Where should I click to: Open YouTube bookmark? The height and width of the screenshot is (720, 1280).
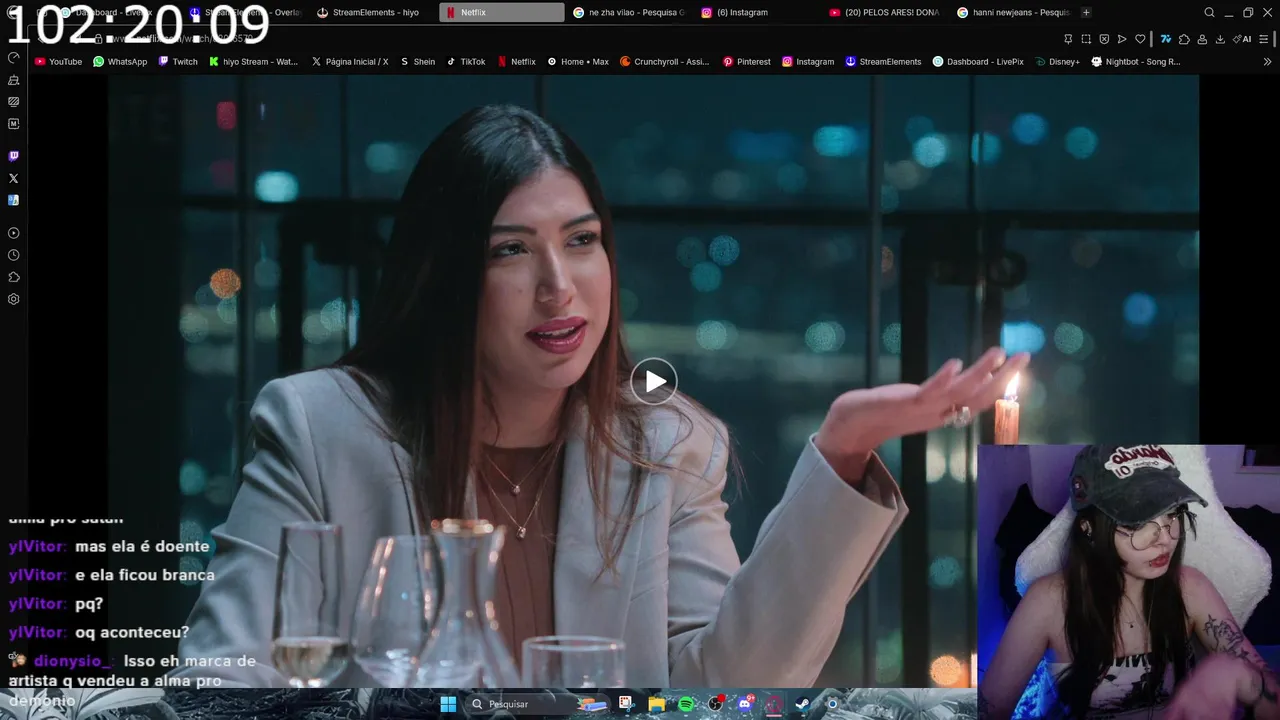(x=58, y=61)
